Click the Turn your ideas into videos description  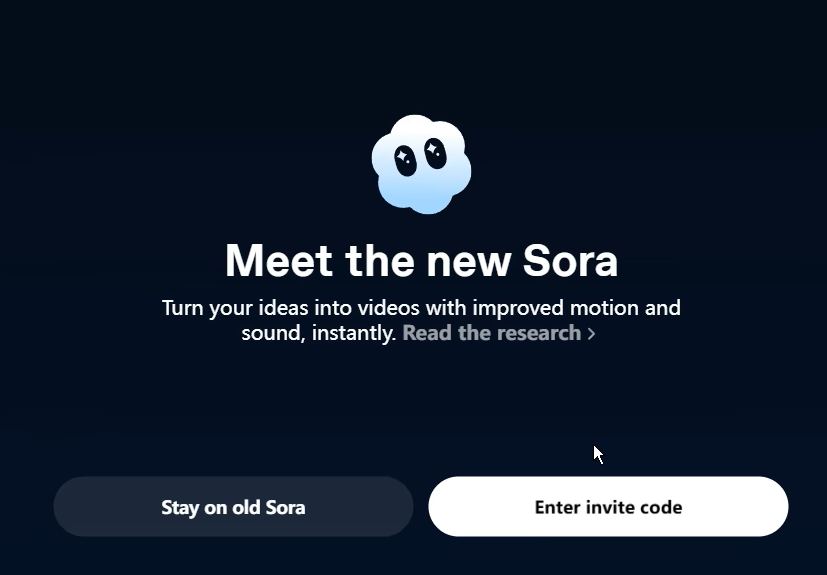click(x=421, y=307)
